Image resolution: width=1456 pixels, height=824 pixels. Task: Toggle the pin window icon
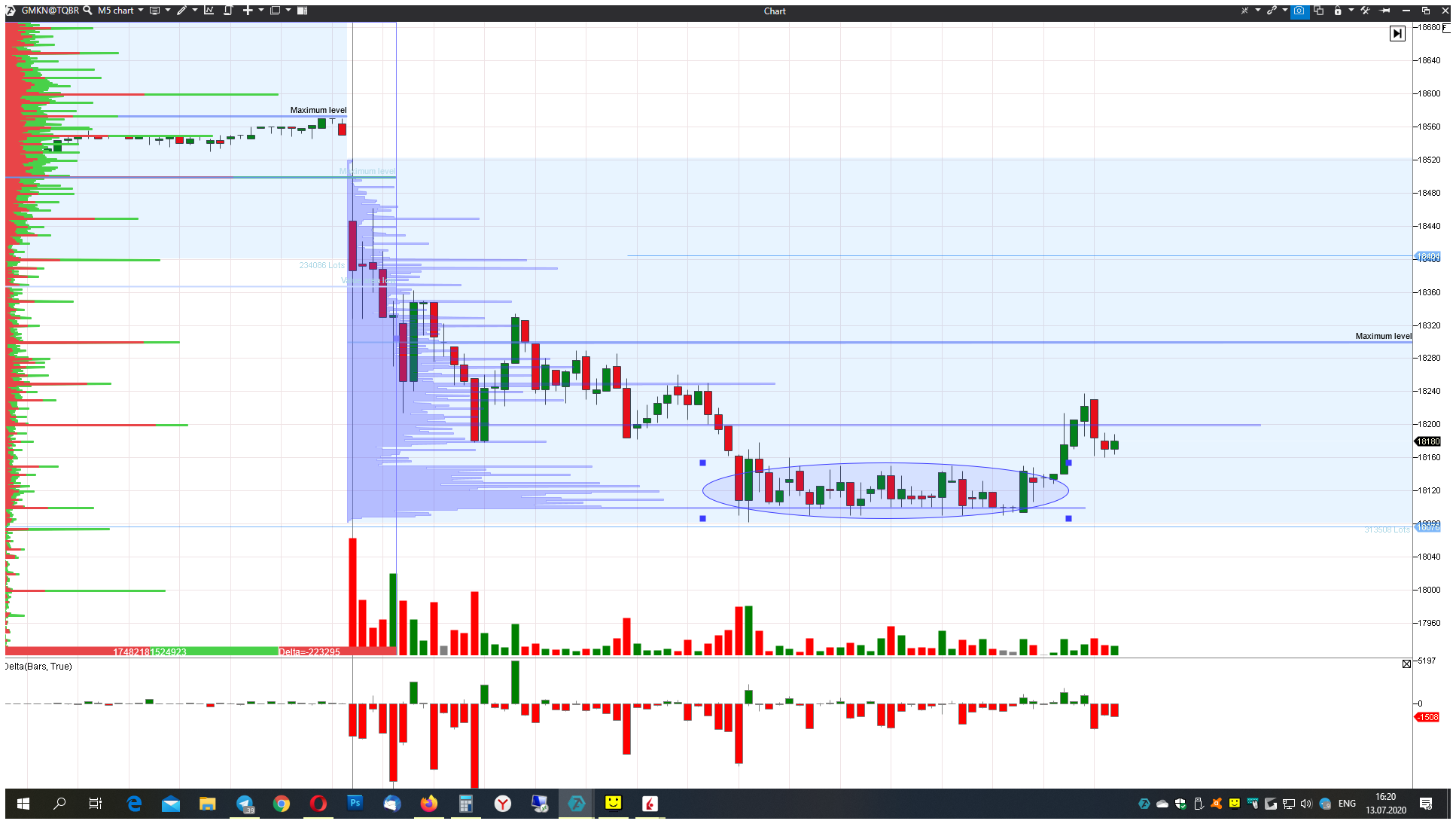pos(1385,11)
